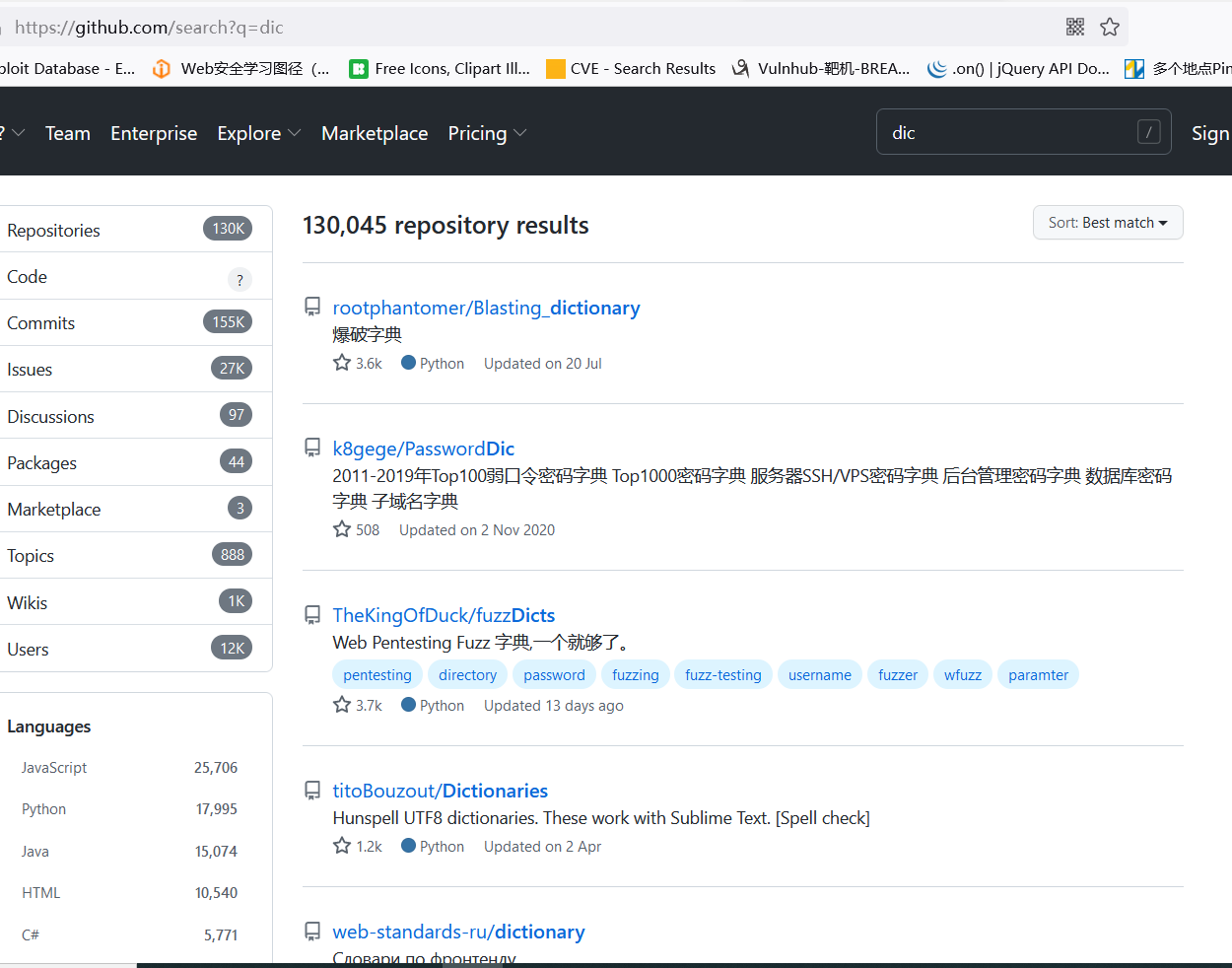
Task: Click the wfuzz topic tag
Action: [963, 674]
